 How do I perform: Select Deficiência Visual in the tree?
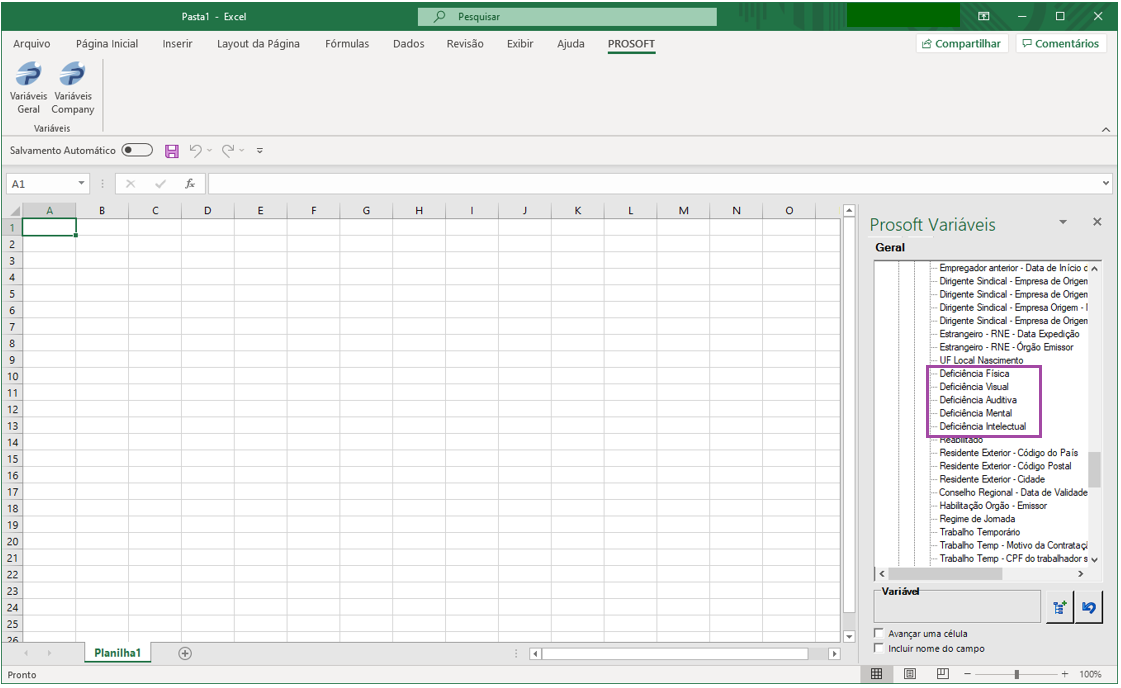pos(974,387)
